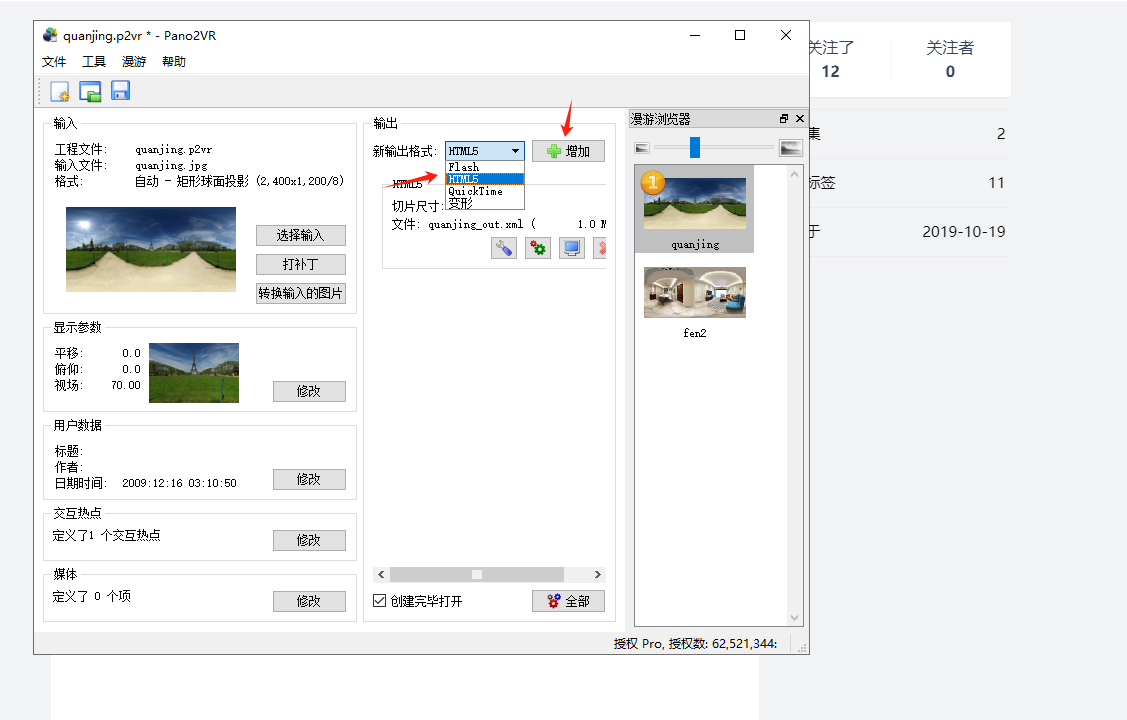This screenshot has height=720, width=1127.
Task: Toggle the 创建完毕打开 checkbox
Action: point(380,600)
